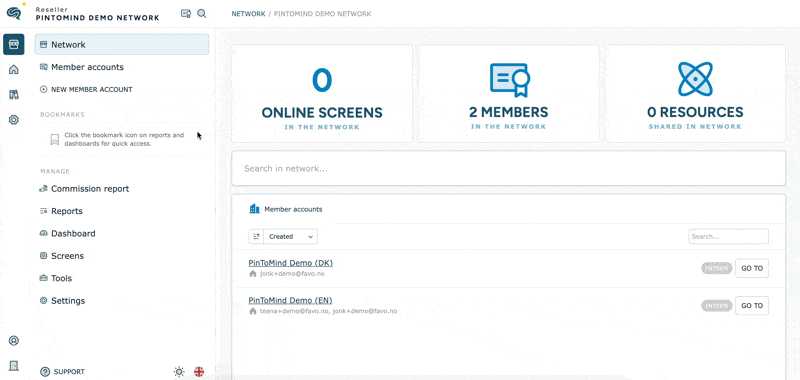Screen dimensions: 800x380
Task: Click the Member accounts building icon
Action: pos(254,209)
